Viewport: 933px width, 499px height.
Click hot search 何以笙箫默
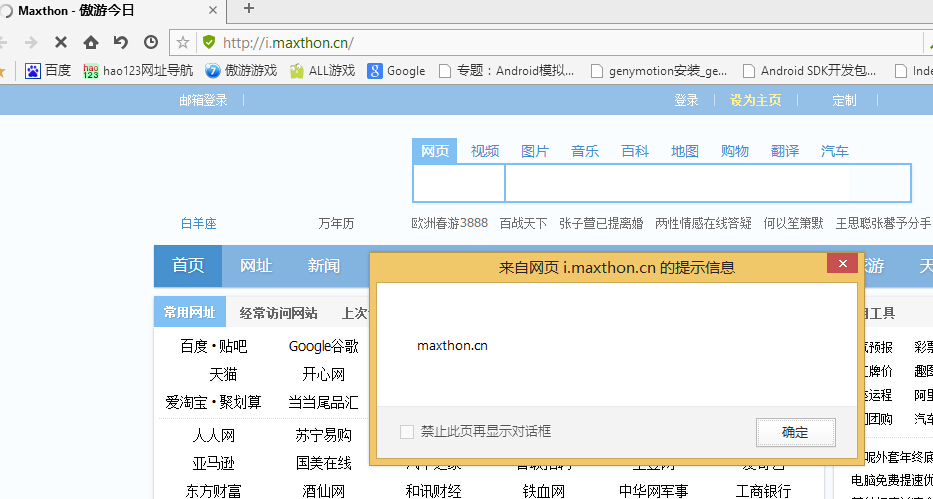tap(794, 224)
